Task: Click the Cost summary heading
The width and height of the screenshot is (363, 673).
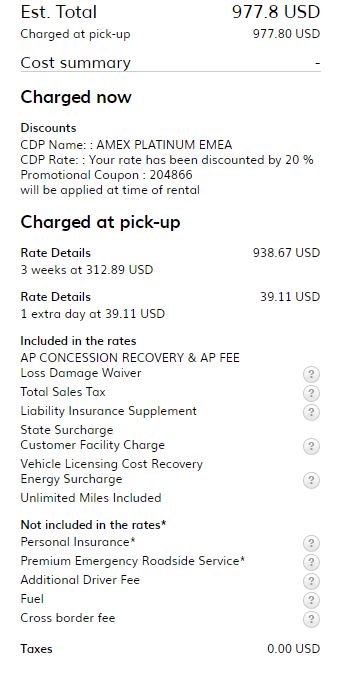Action: click(x=76, y=63)
